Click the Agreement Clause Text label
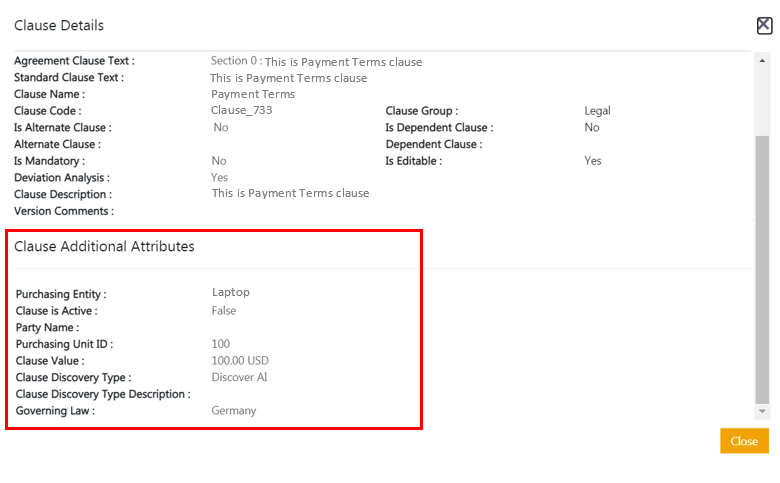Screen dimensions: 780x483 [x=74, y=61]
